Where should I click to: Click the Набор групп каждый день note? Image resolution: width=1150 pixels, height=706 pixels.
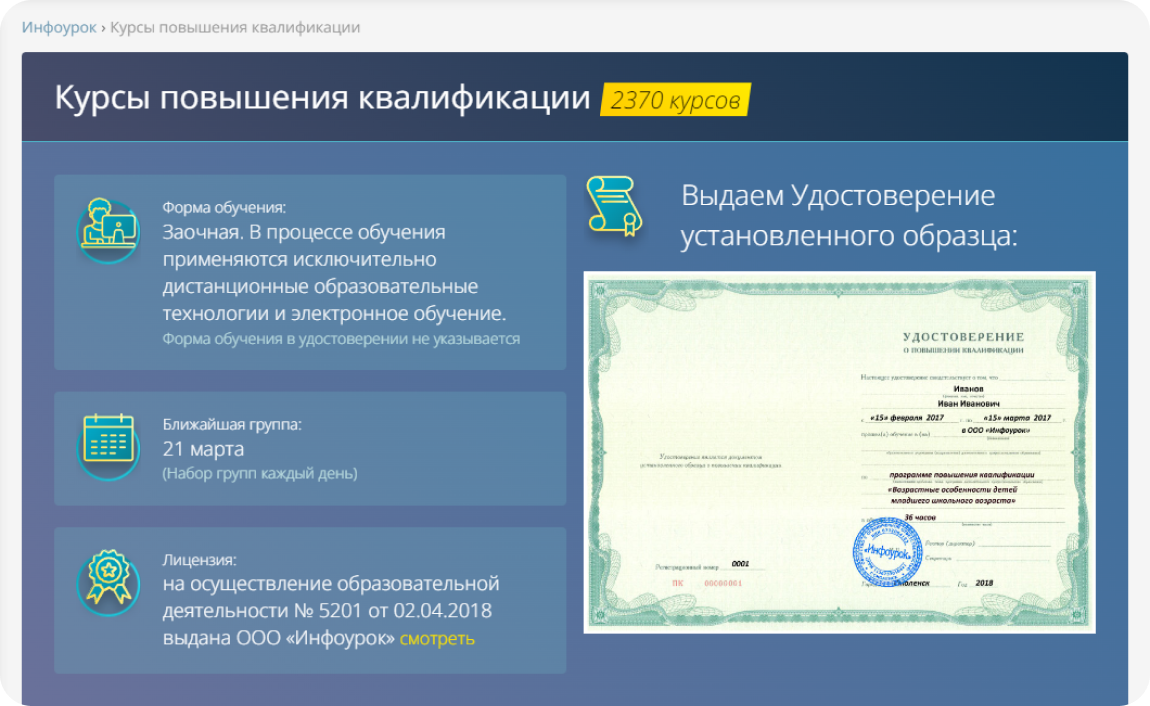[x=260, y=474]
